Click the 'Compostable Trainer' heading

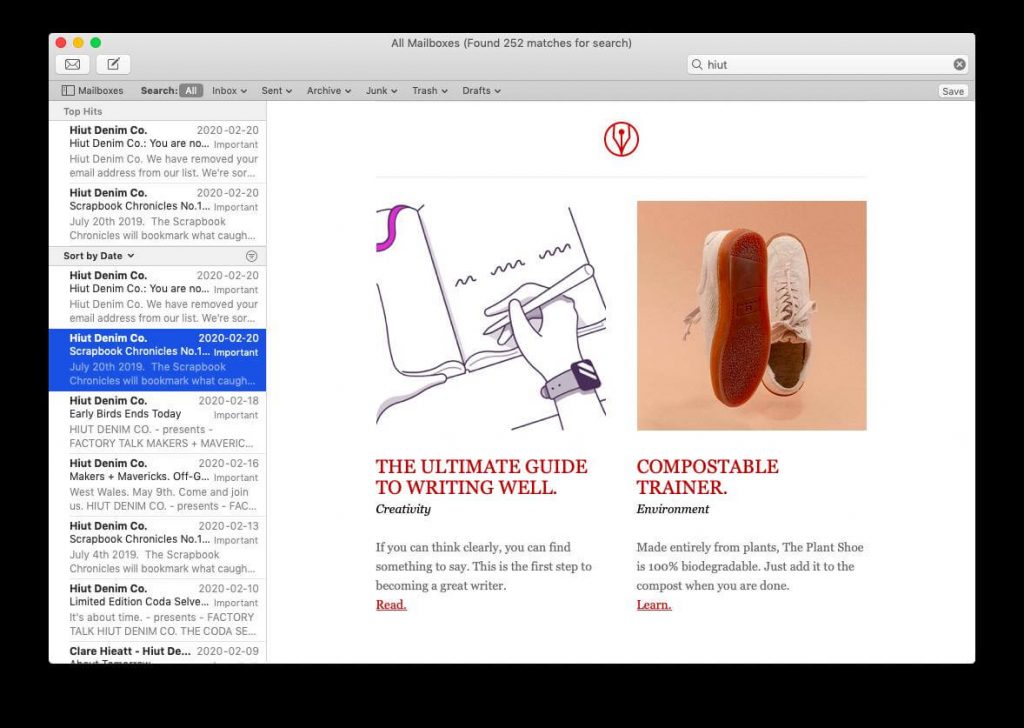pos(707,477)
